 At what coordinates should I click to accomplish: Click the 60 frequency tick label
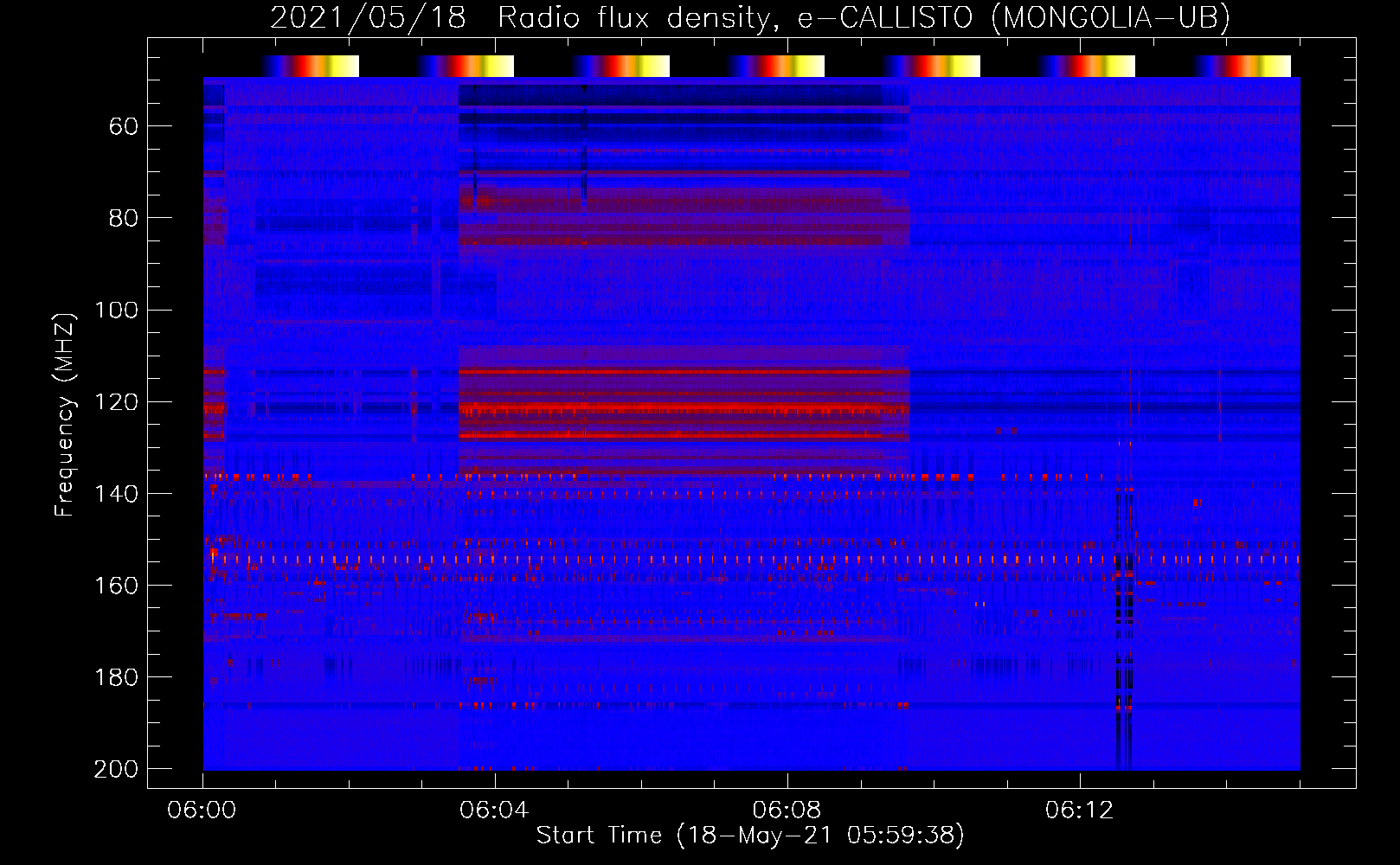(124, 127)
